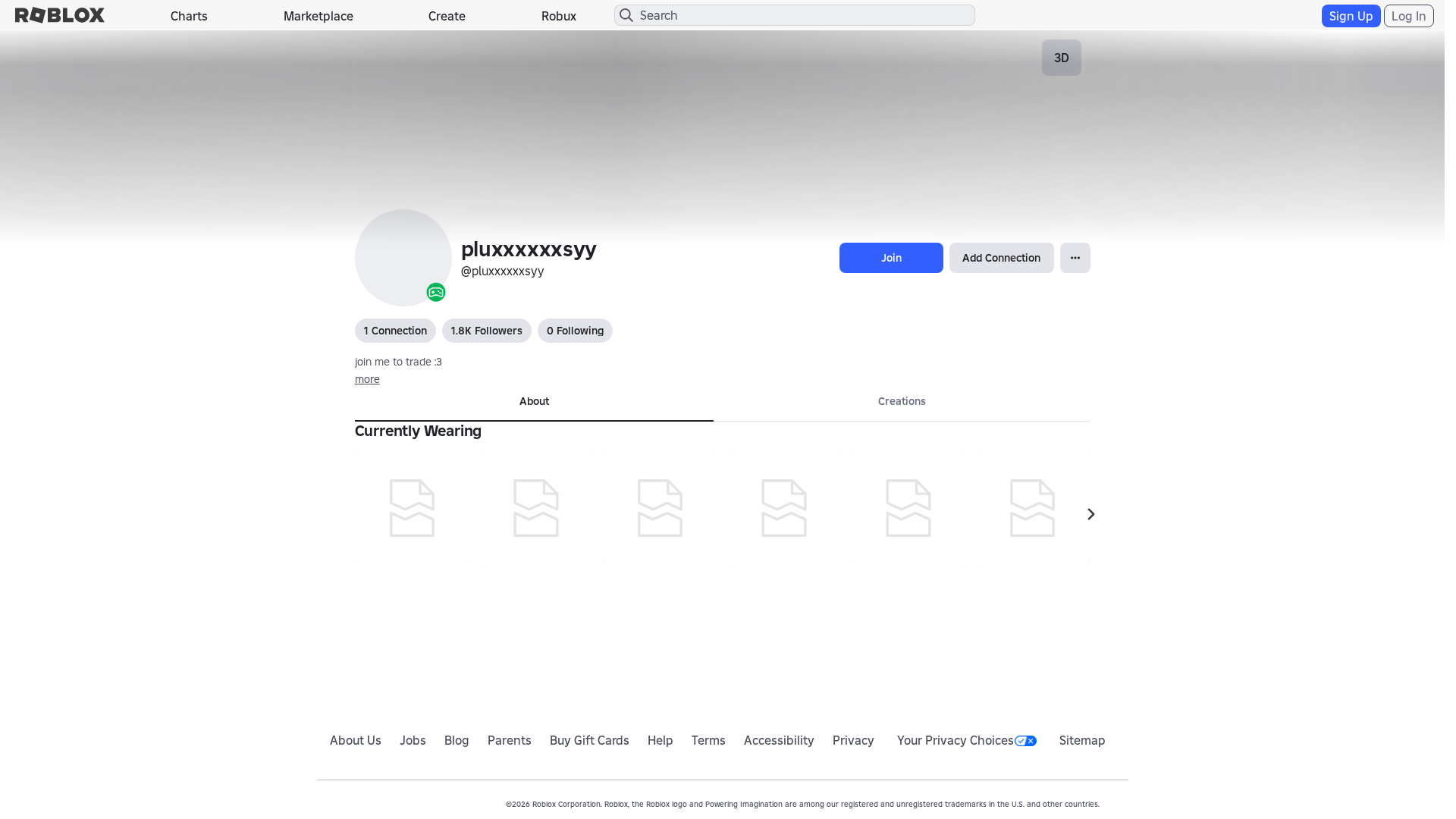This screenshot has width=1456, height=819.
Task: Open the About Us footer link
Action: click(356, 740)
